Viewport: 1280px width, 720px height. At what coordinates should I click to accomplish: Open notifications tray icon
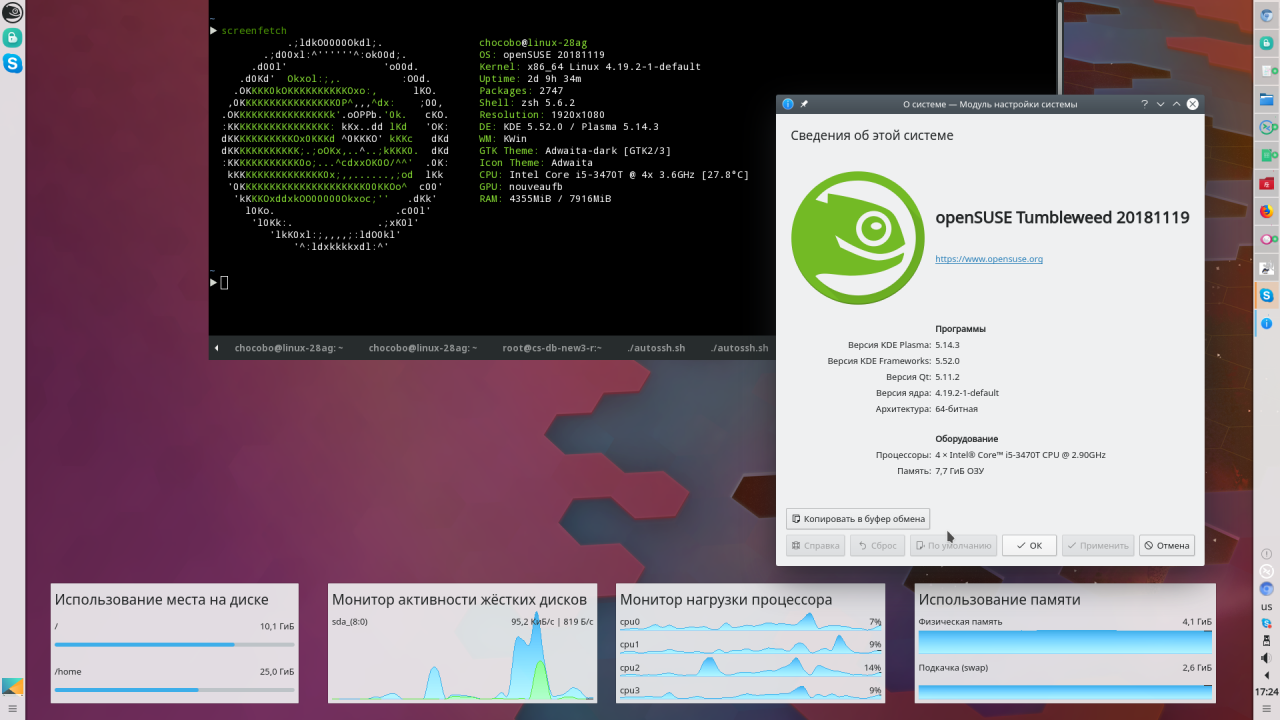point(1266,554)
